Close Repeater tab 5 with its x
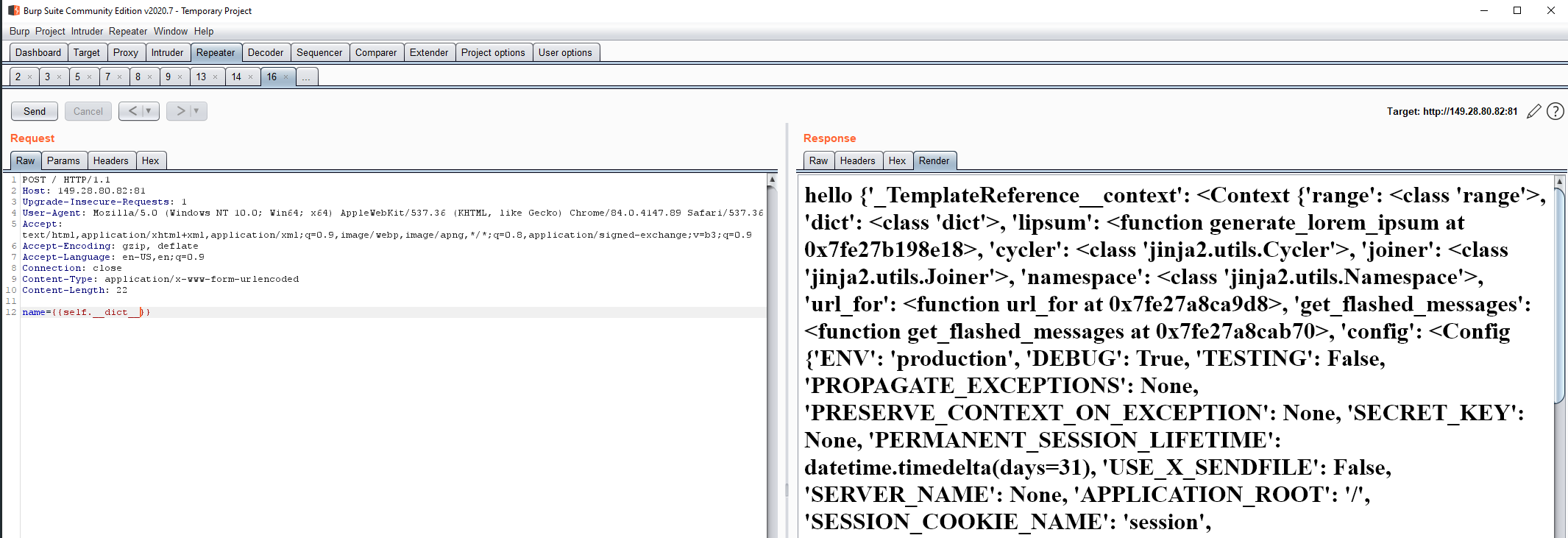The height and width of the screenshot is (538, 1568). click(x=90, y=77)
